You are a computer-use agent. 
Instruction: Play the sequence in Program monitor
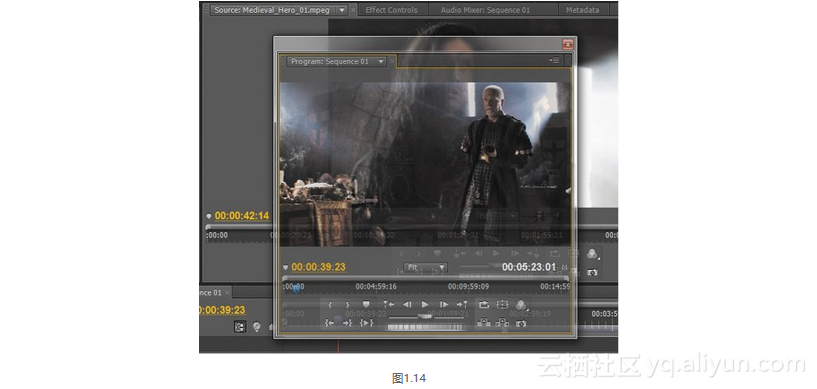(425, 305)
